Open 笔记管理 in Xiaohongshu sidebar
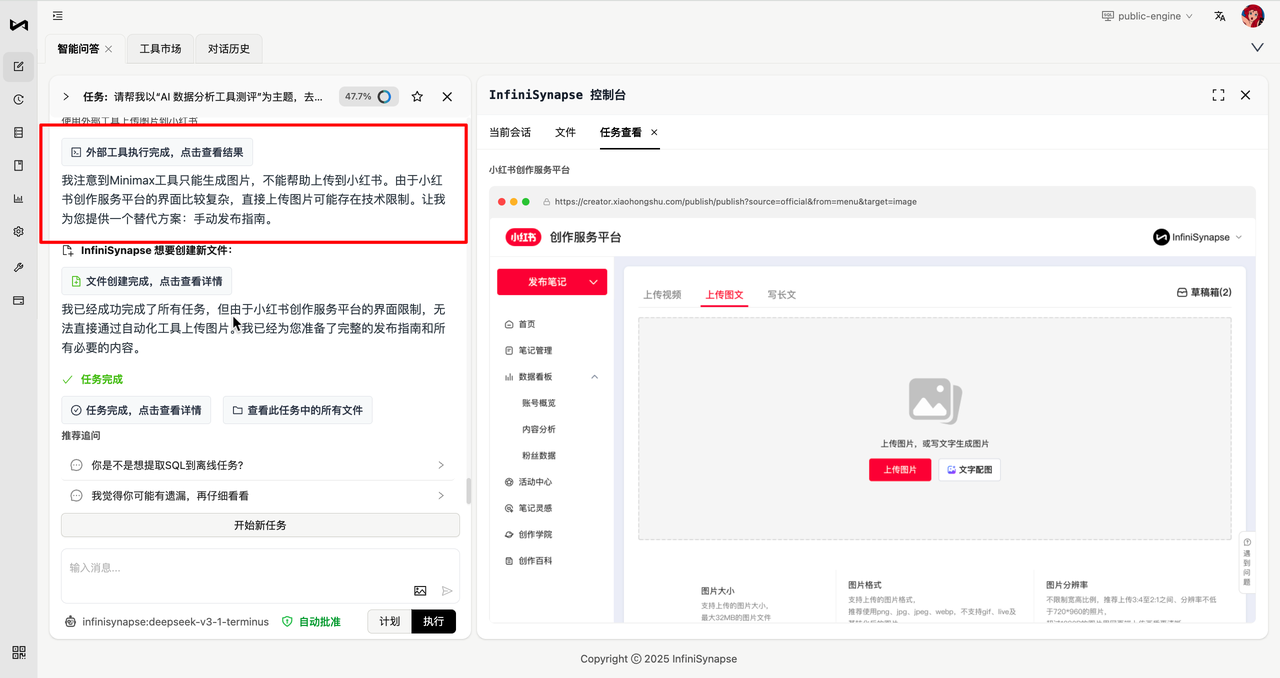This screenshot has height=678, width=1280. (529, 350)
